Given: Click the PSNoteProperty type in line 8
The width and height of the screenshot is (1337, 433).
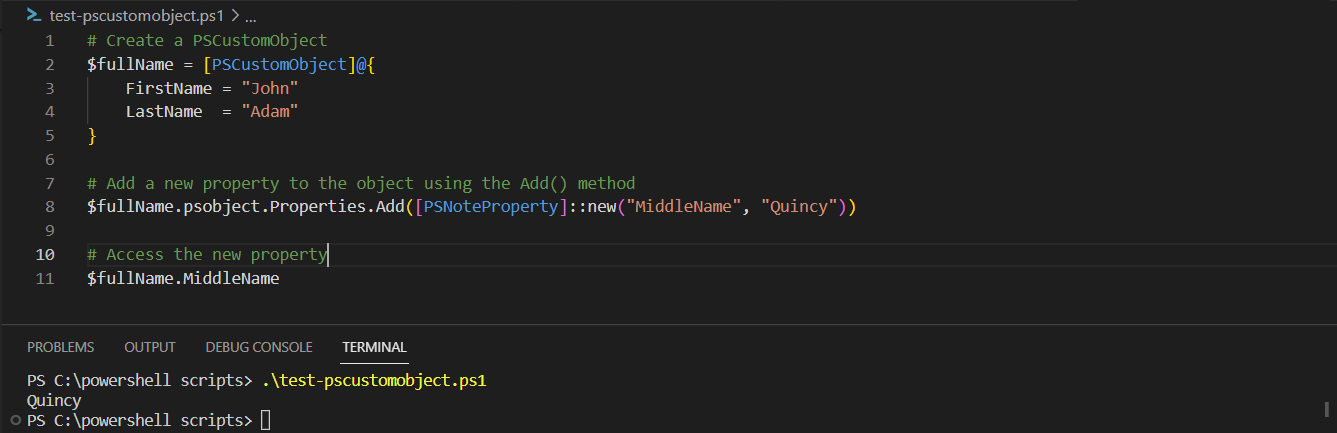Looking at the screenshot, I should pyautogui.click(x=491, y=207).
